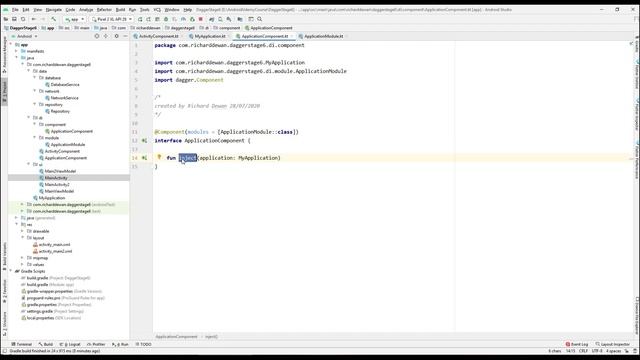Screen dimensions: 640x360
Task: Click the UTF-8 encoding in status bar
Action: point(597,351)
